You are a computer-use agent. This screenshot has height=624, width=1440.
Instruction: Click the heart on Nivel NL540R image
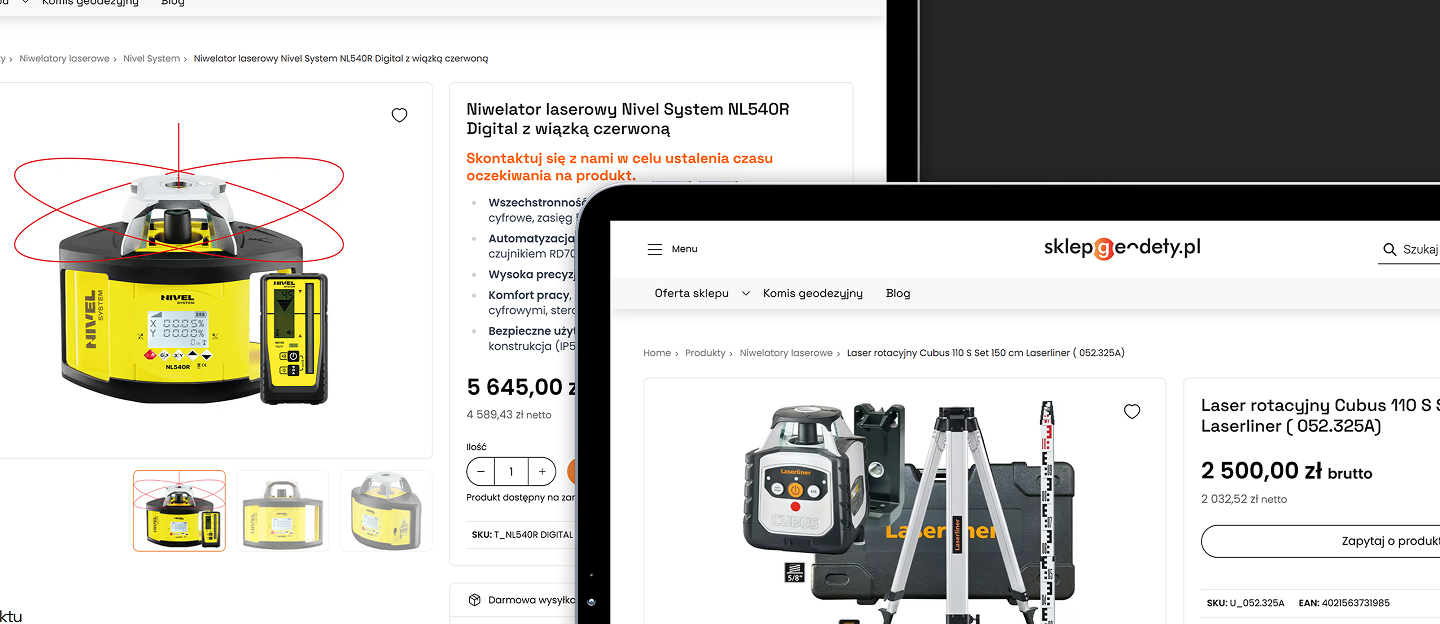pos(399,115)
